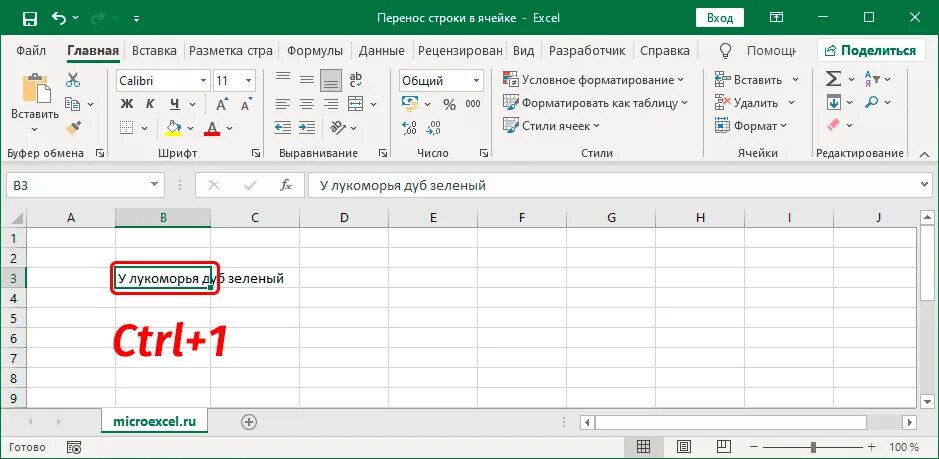Apply the red font color
This screenshot has width=939, height=459.
[x=212, y=128]
